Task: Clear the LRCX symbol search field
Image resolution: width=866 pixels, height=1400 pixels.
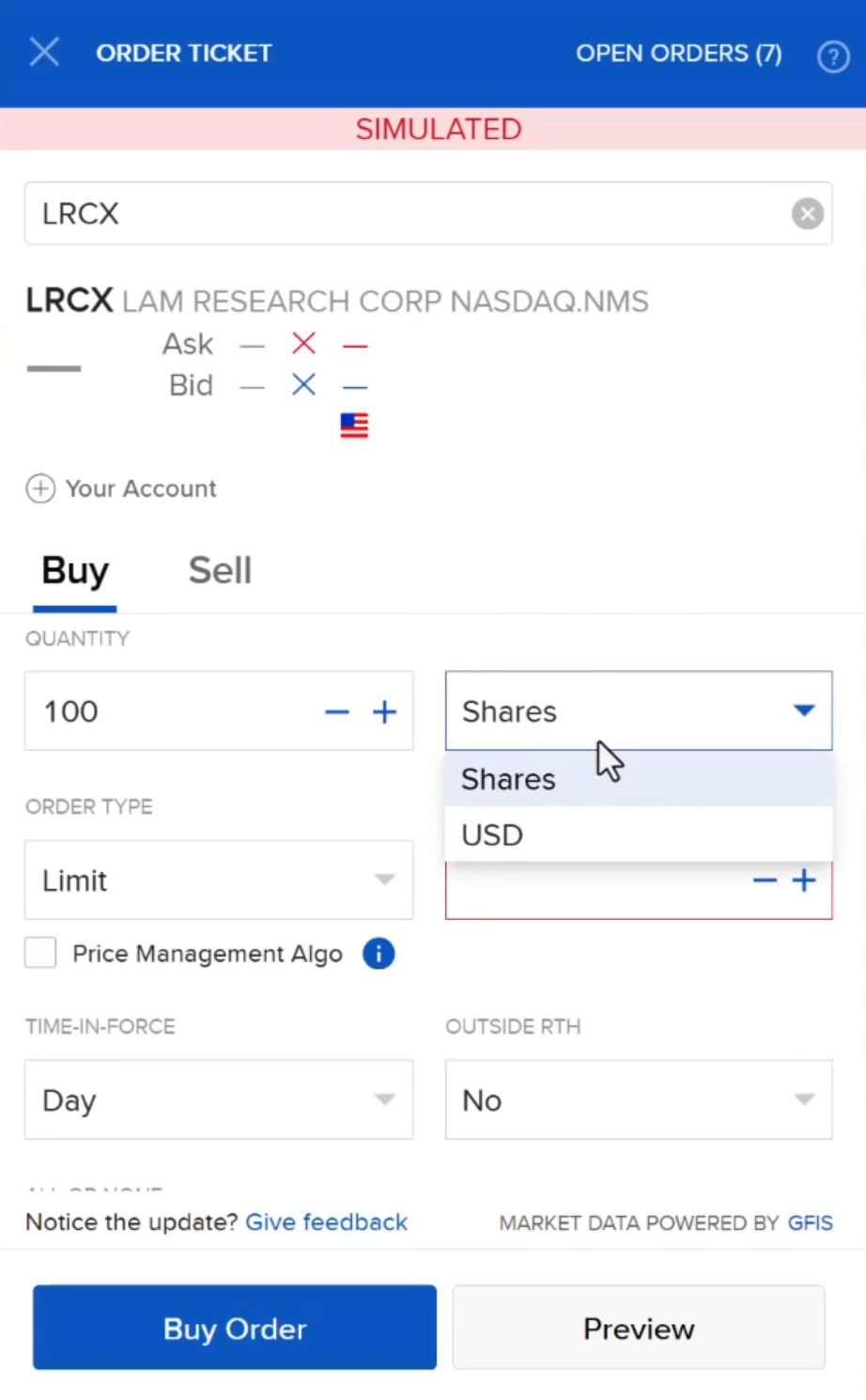Action: [807, 214]
